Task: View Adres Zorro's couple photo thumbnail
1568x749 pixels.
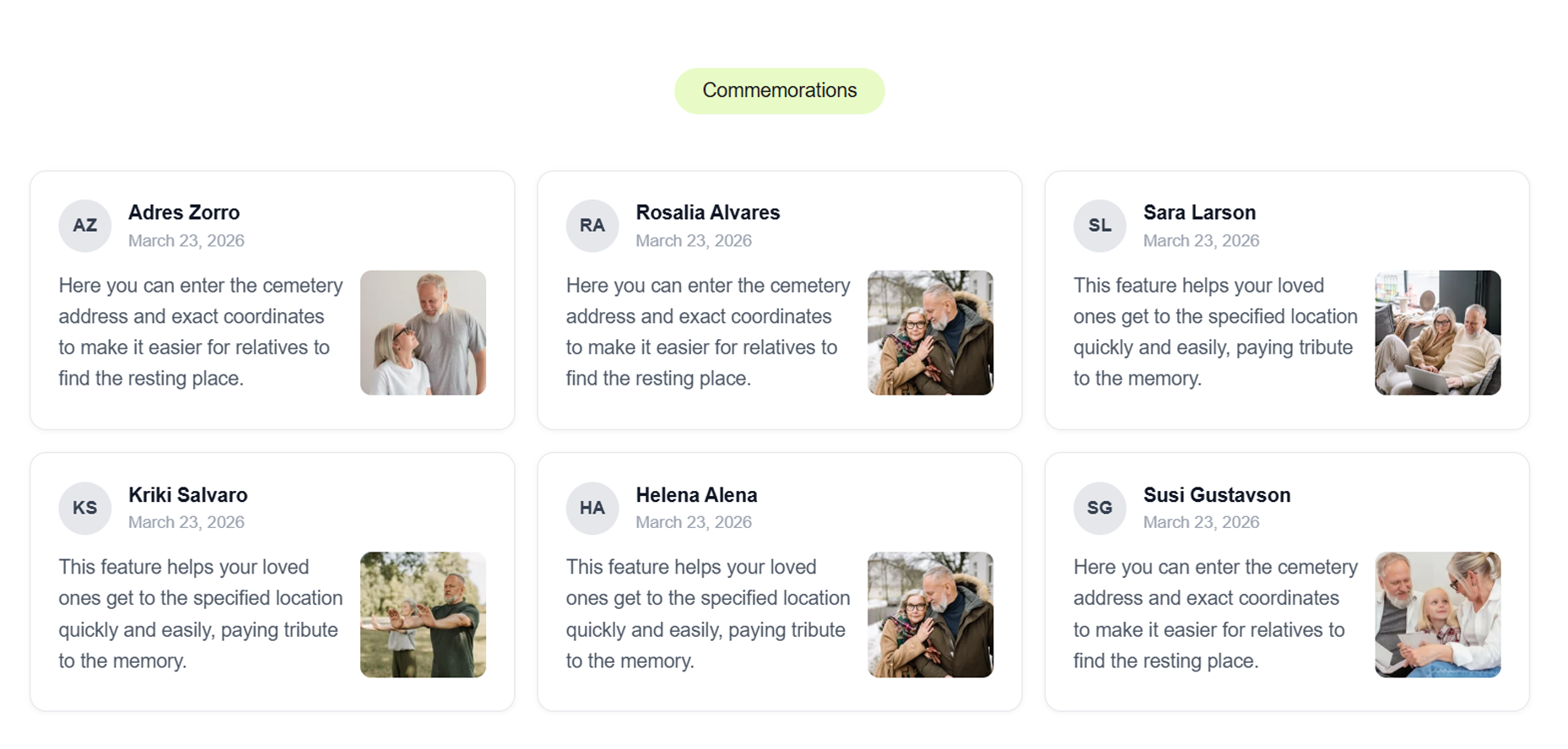Action: (x=423, y=333)
